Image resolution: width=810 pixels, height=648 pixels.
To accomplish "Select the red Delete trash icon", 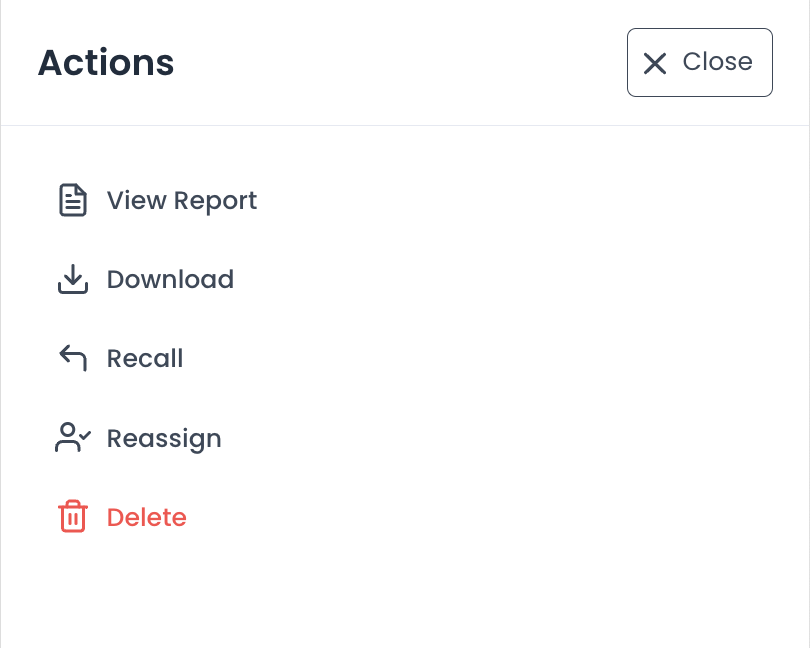I will click(x=73, y=517).
